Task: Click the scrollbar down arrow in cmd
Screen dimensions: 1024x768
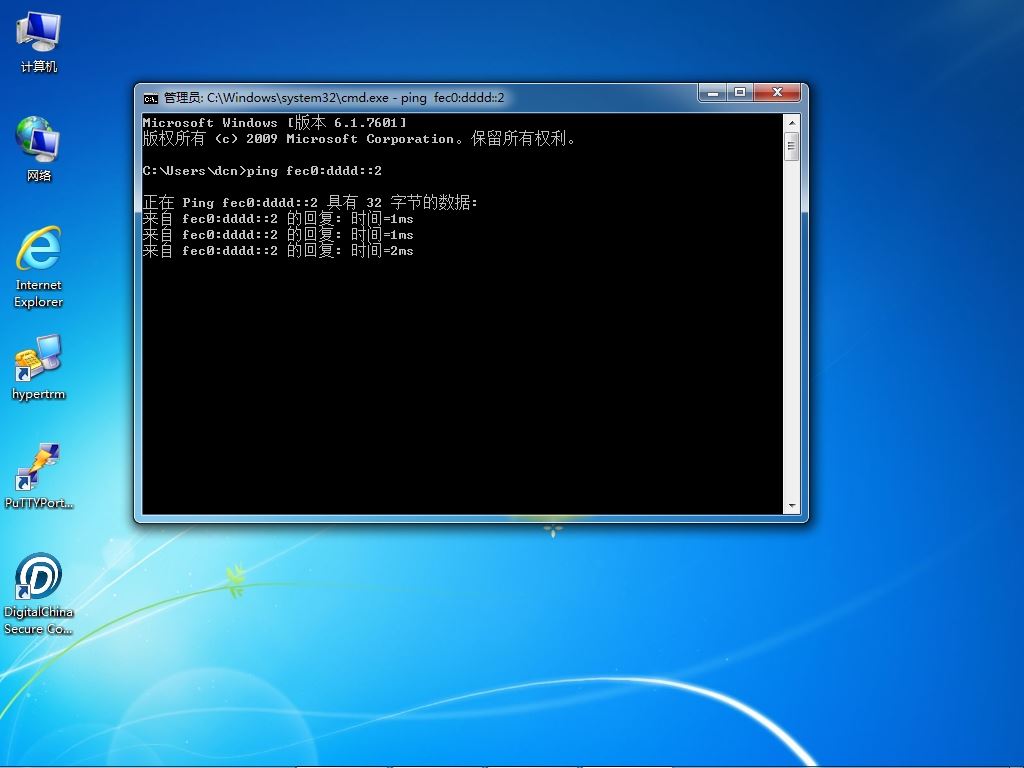Action: pos(792,506)
